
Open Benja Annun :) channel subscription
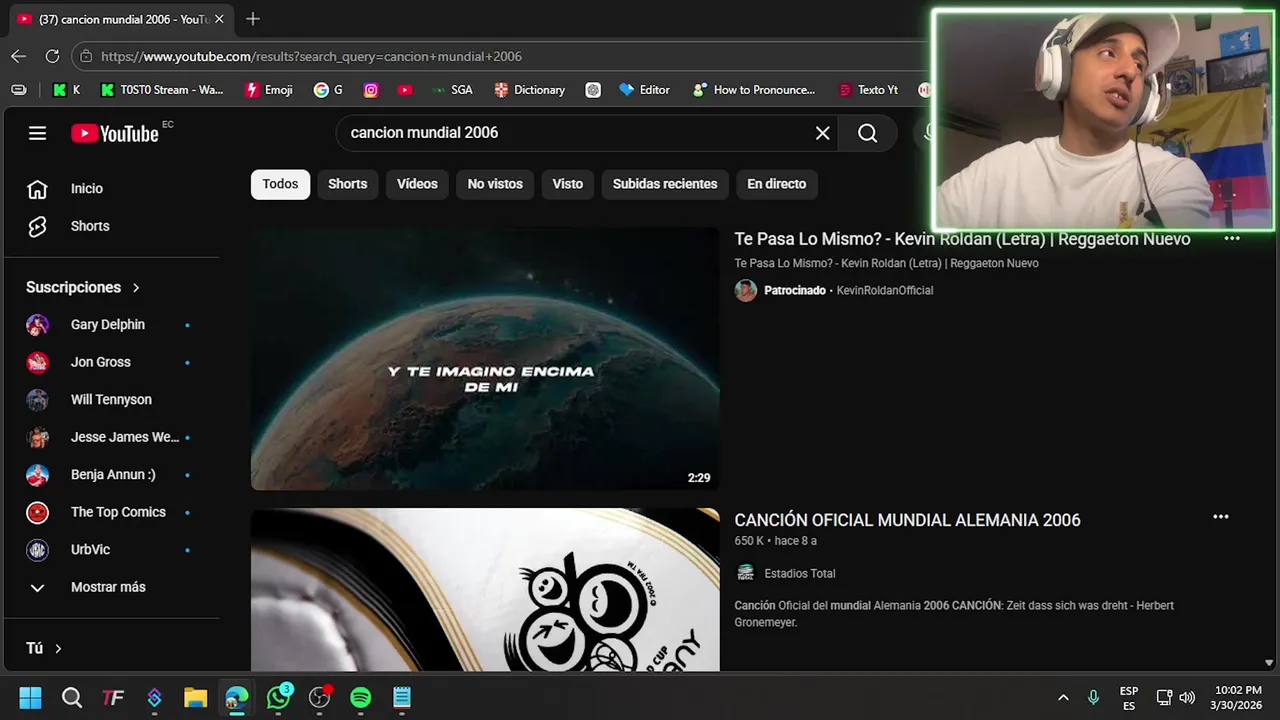(x=112, y=475)
